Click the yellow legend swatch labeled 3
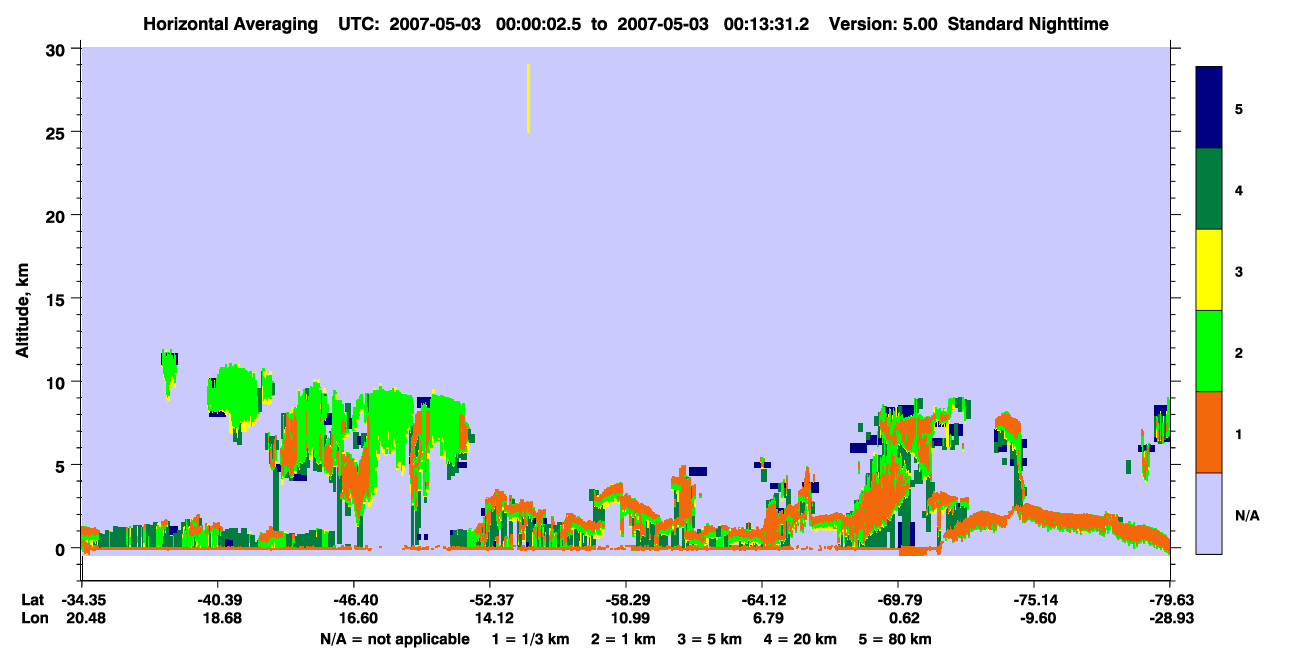1300x667 pixels. point(1209,270)
